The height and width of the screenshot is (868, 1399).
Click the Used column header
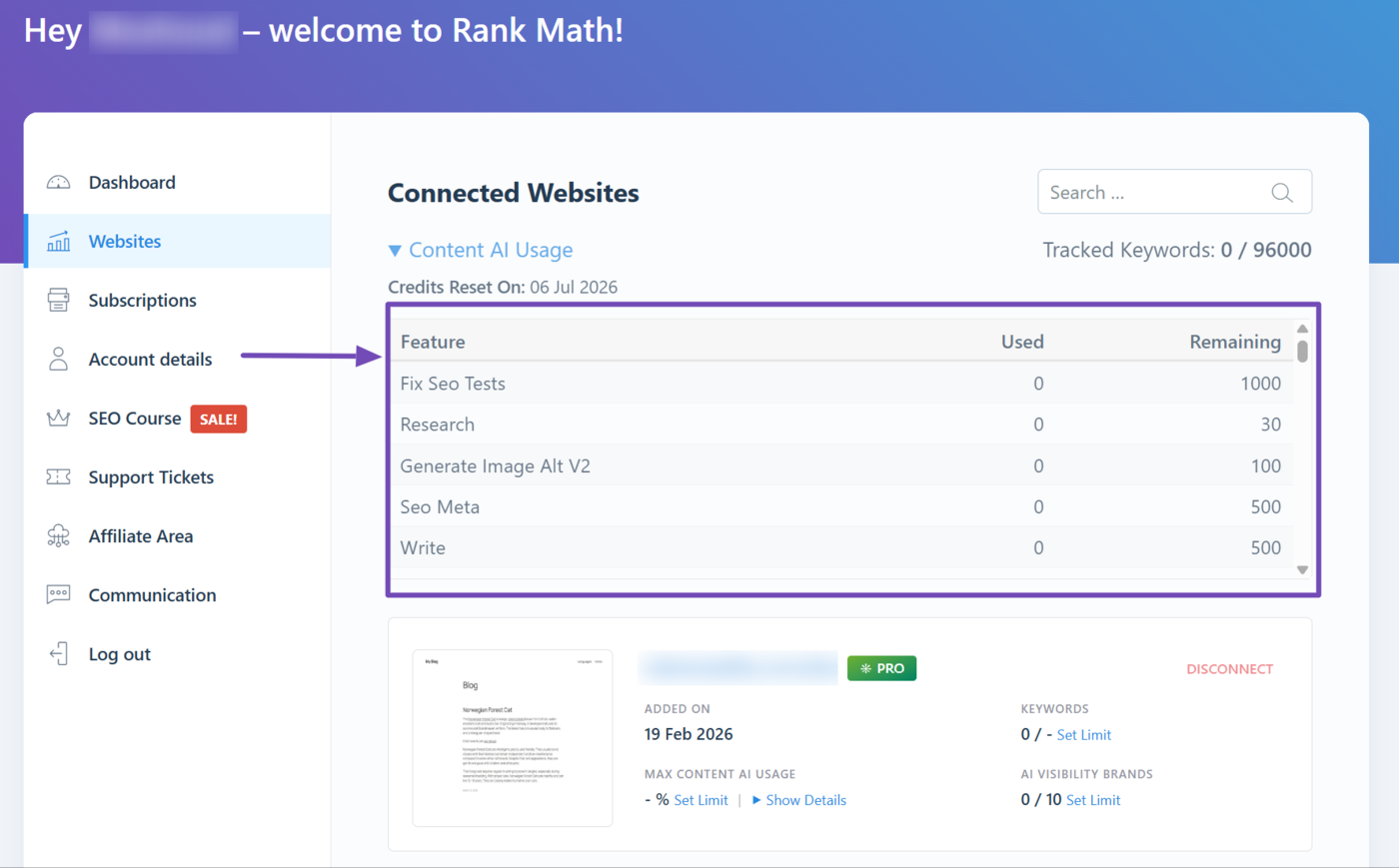(1022, 342)
